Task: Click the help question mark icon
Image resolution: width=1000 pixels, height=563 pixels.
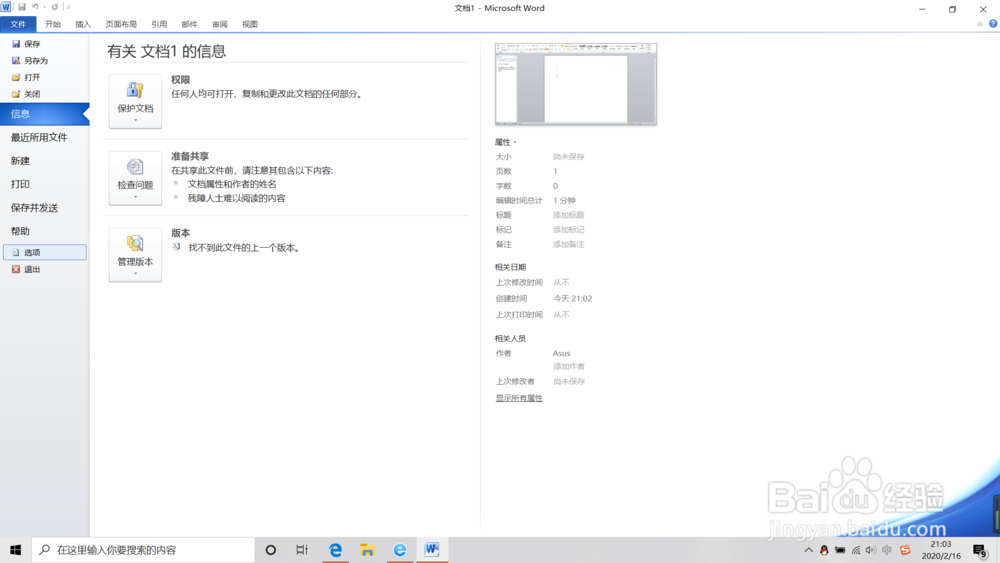Action: 993,24
